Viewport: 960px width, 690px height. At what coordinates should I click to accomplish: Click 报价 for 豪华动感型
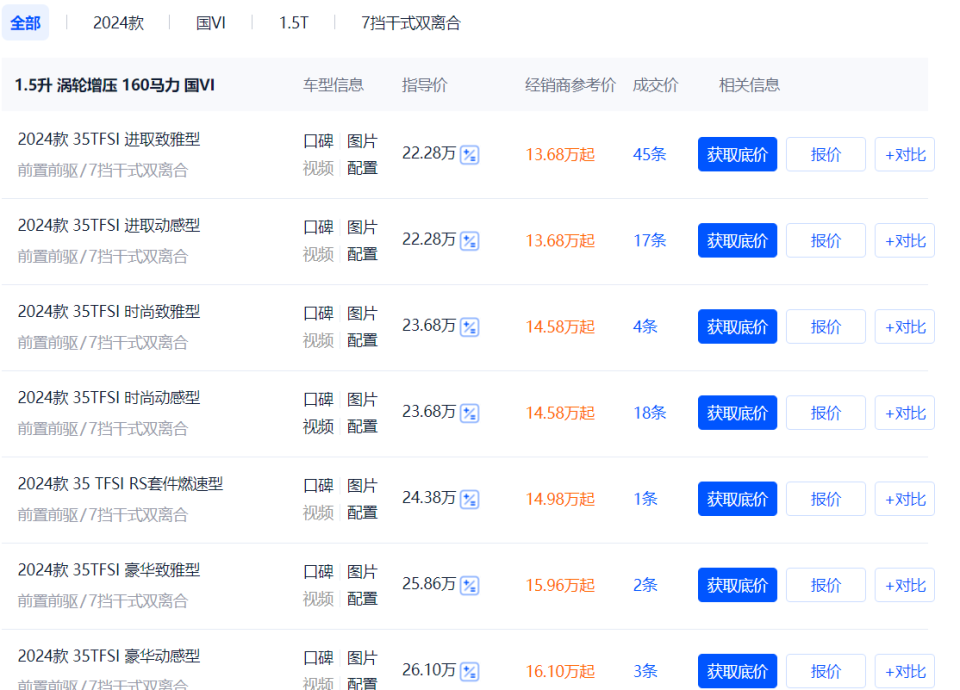click(826, 671)
